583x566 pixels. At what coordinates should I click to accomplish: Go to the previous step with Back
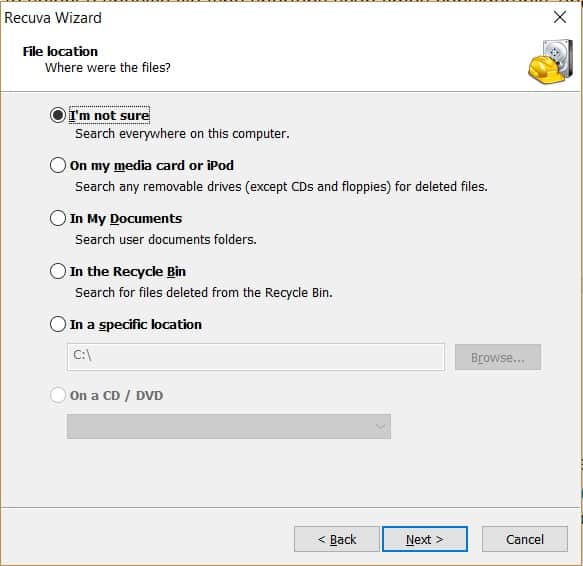click(x=337, y=539)
